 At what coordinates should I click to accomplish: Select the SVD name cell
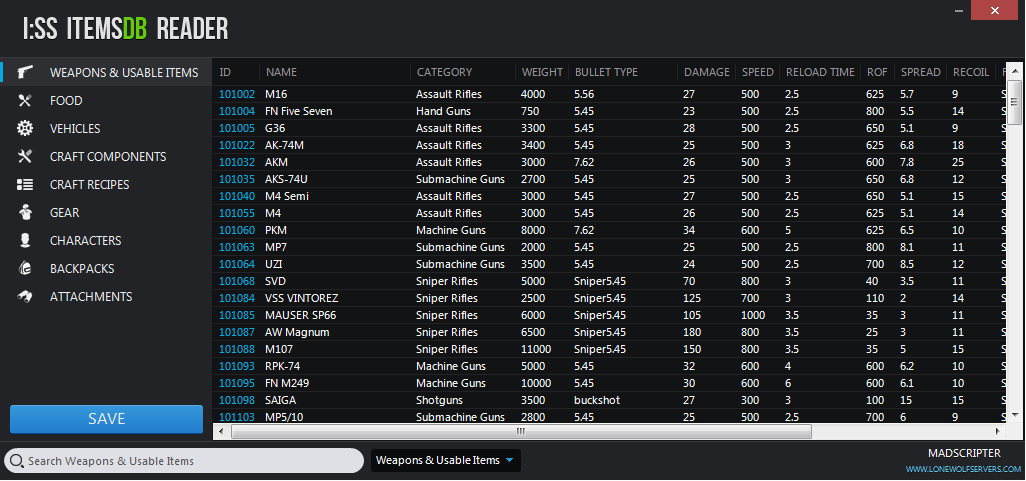pos(275,281)
